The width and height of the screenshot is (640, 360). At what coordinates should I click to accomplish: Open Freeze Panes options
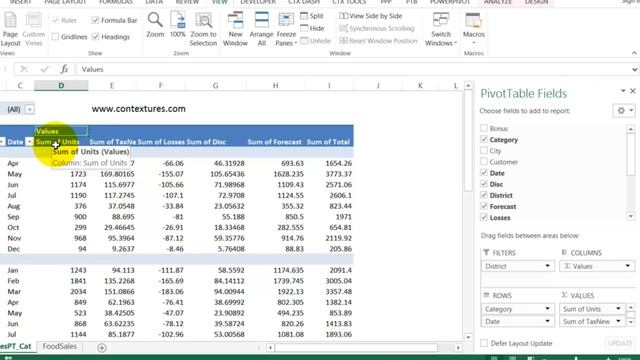click(286, 29)
